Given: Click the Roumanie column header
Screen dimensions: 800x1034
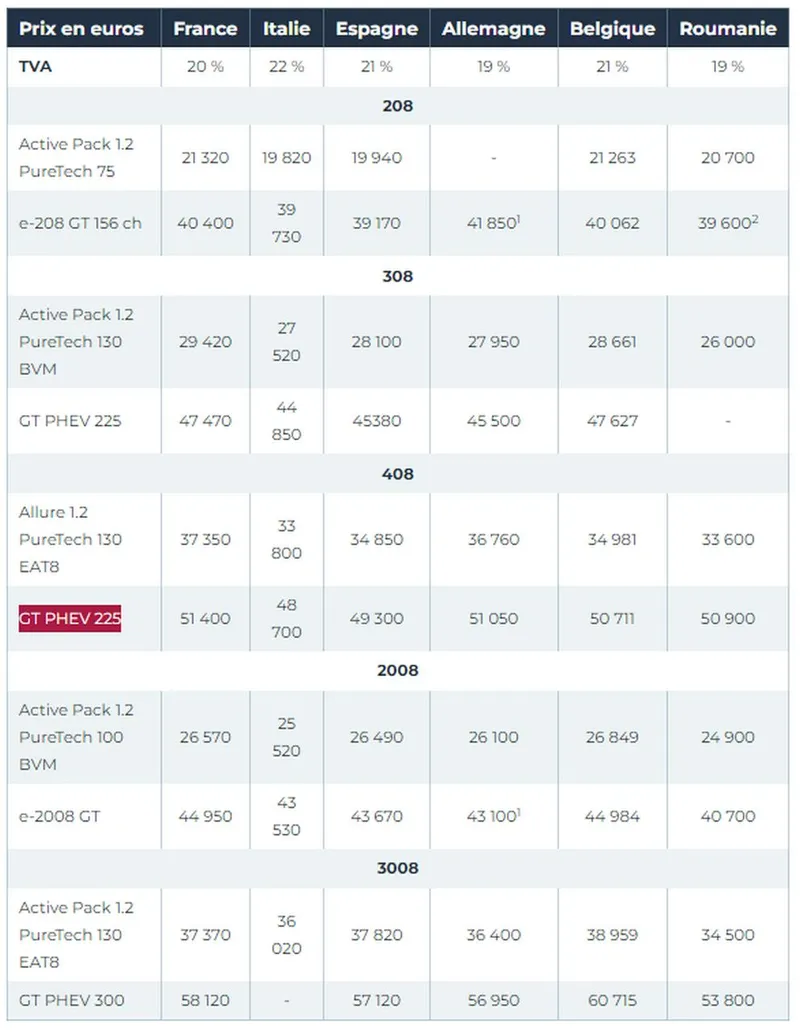Looking at the screenshot, I should [x=727, y=28].
